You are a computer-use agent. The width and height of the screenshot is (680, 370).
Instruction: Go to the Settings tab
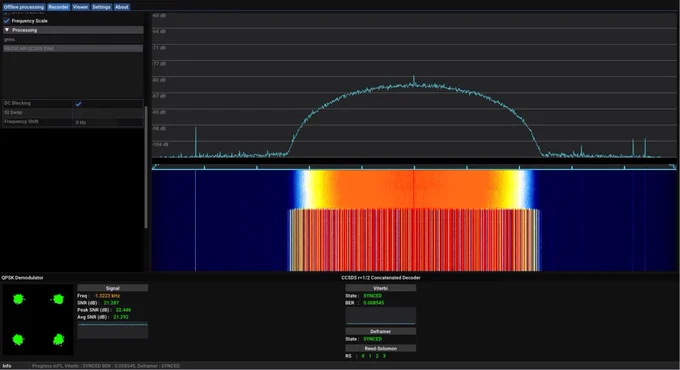click(101, 7)
